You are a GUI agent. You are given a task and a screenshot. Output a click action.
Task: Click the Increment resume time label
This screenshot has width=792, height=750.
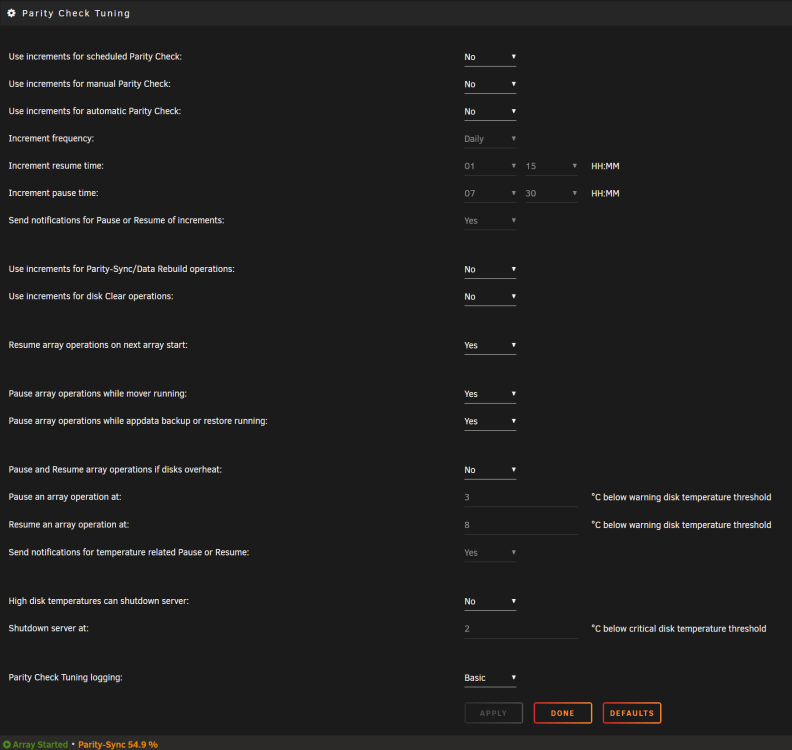(56, 166)
